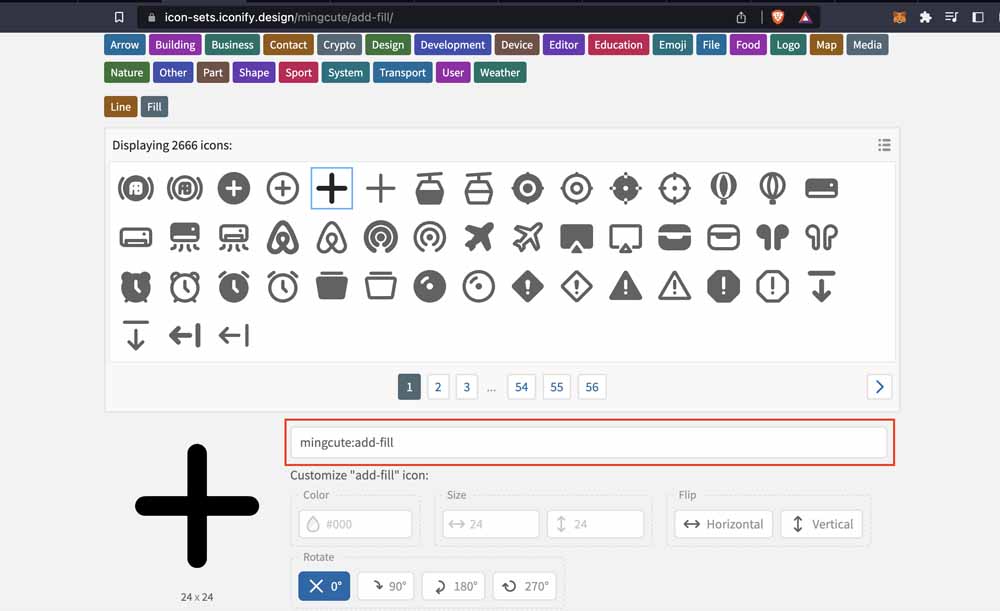Select the Airbnb fill icon
This screenshot has height=611, width=1000.
click(283, 238)
